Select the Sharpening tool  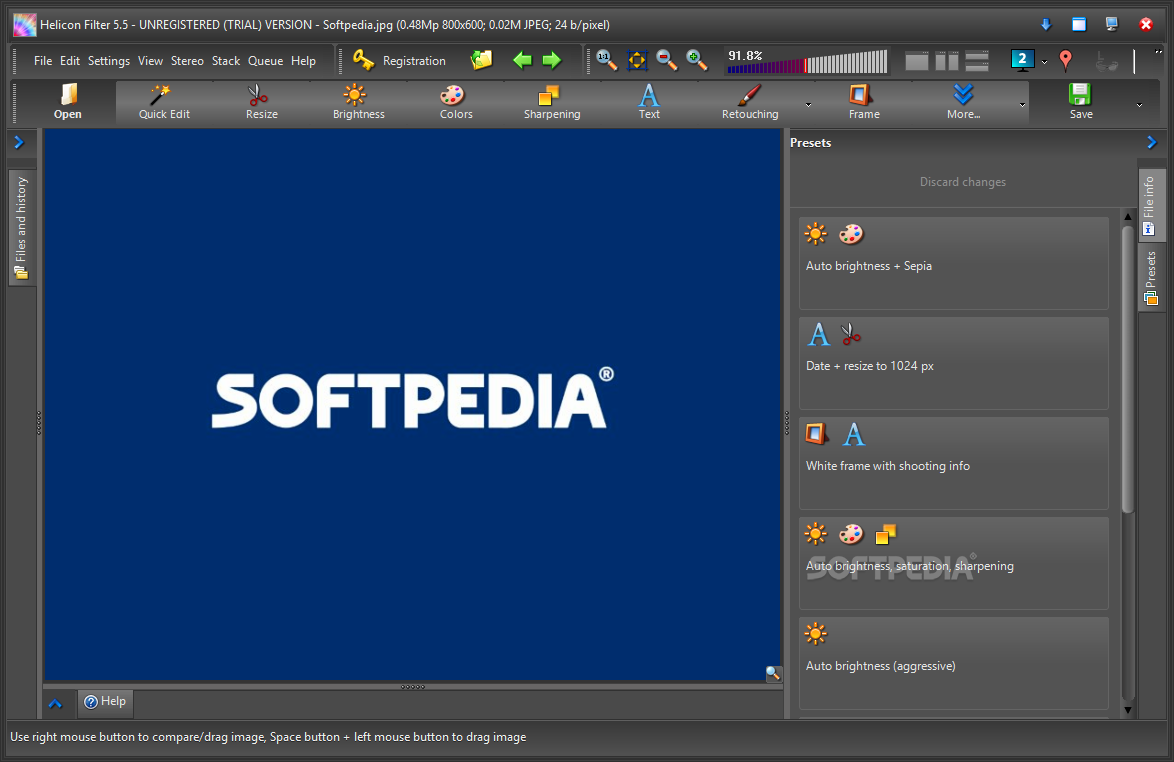click(551, 102)
